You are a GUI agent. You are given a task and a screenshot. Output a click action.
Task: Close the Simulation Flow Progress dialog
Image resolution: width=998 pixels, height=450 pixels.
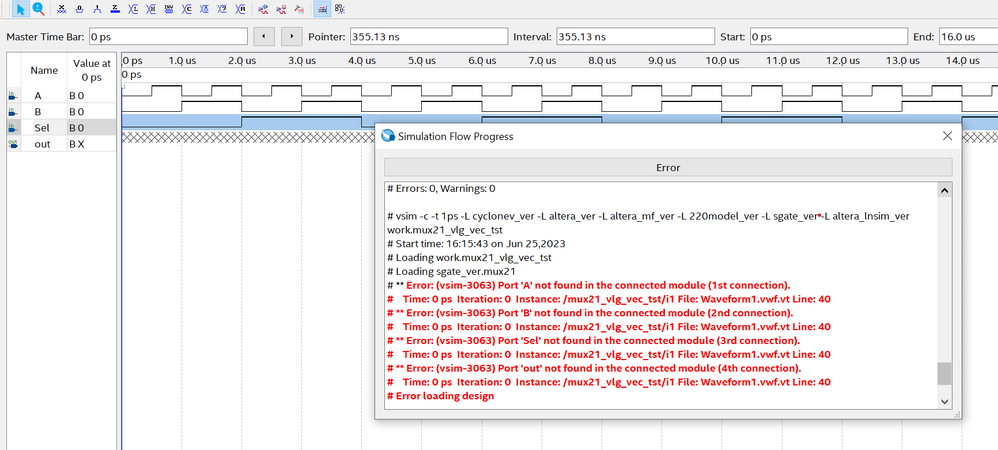pyautogui.click(x=947, y=135)
